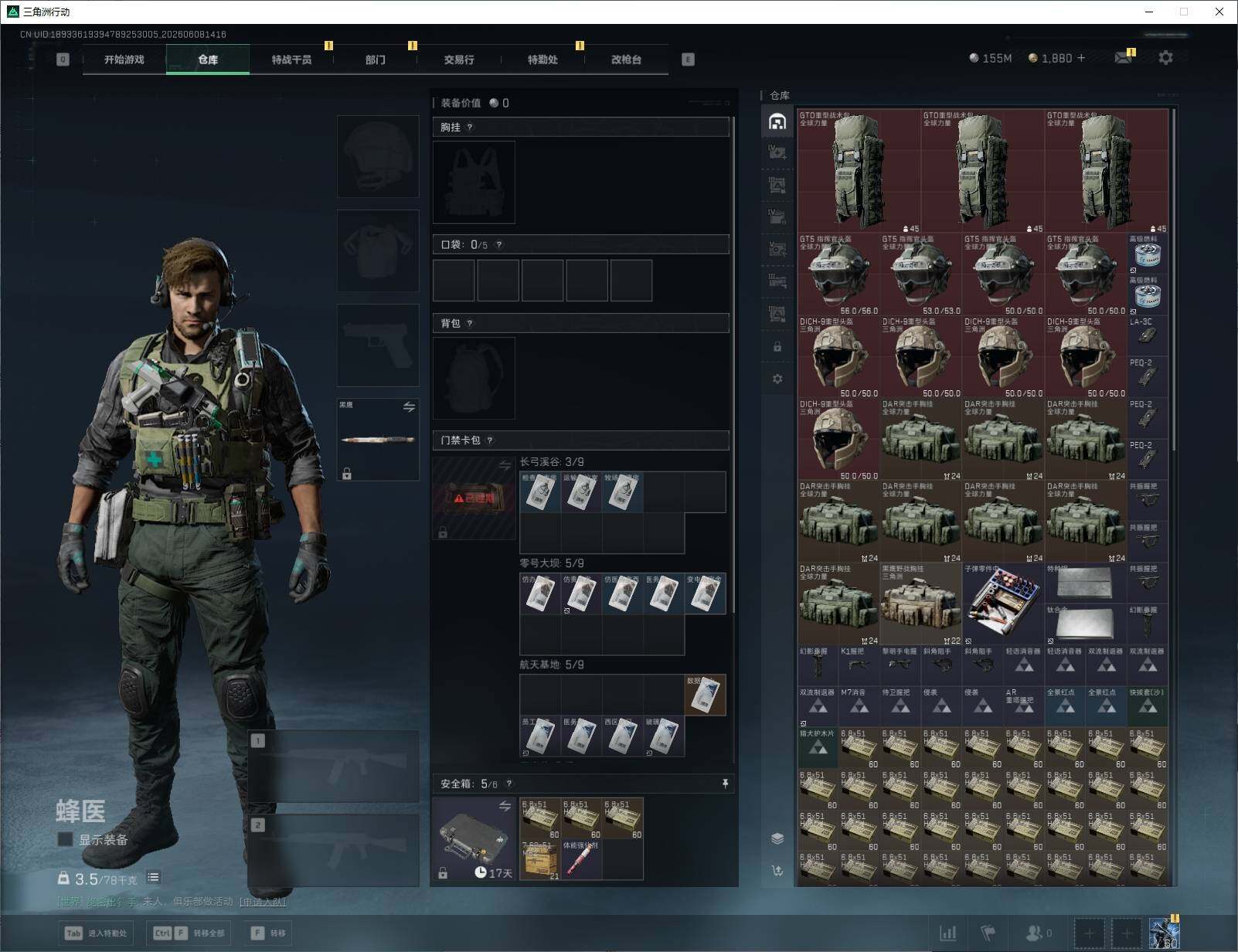Screen dimensions: 1238x952
Task: Switch to the 开始游戏 tab
Action: [124, 59]
